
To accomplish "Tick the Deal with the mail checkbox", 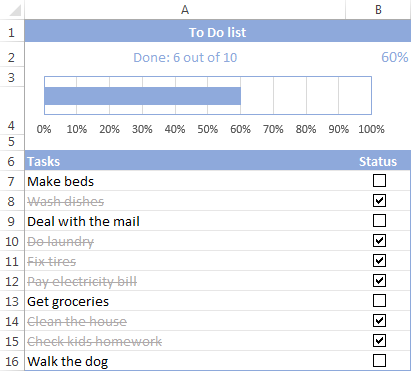I will [379, 221].
